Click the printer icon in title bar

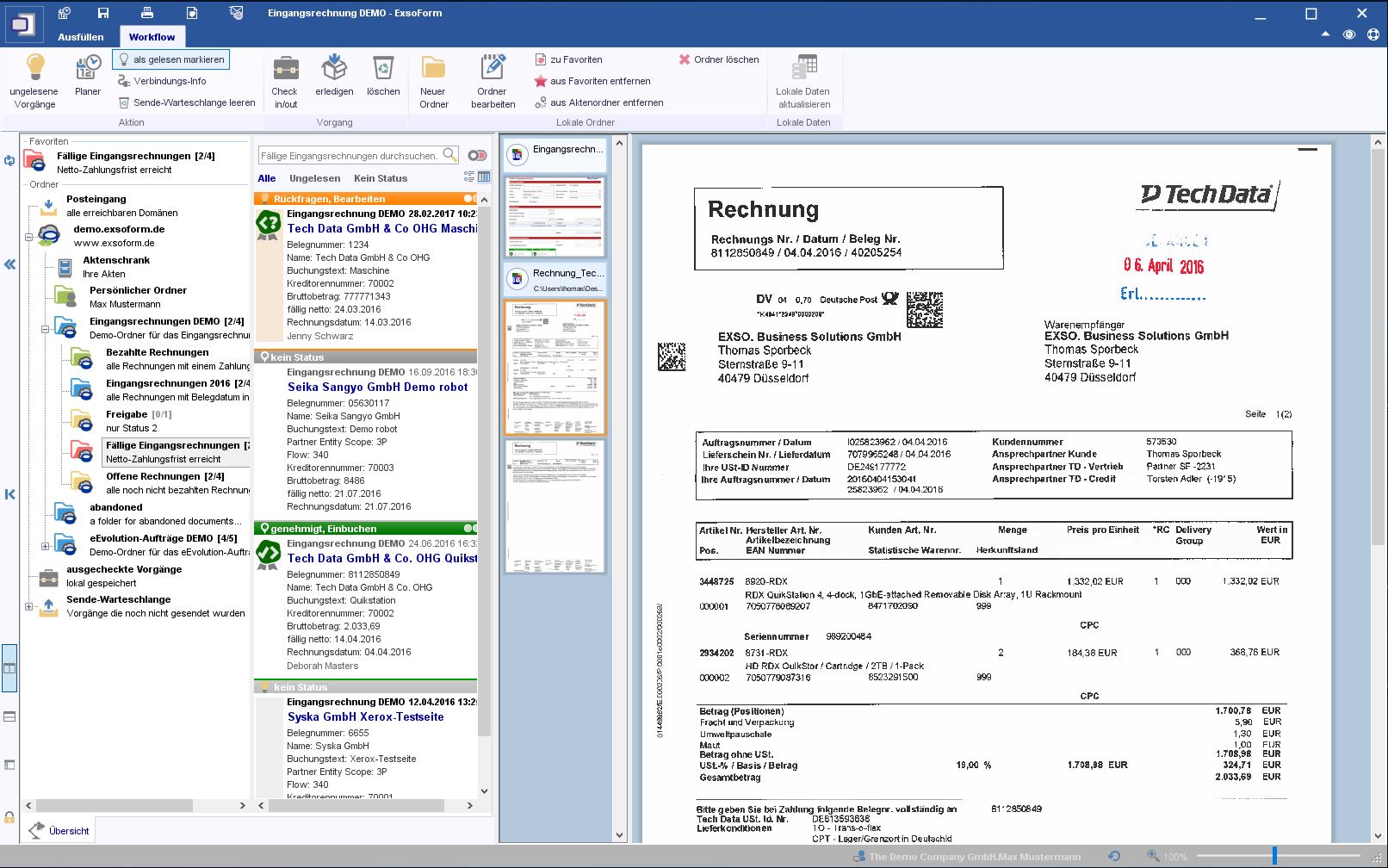click(x=147, y=13)
